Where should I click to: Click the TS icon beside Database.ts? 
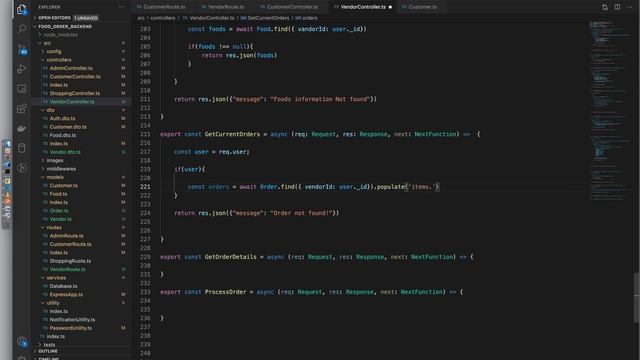point(45,286)
